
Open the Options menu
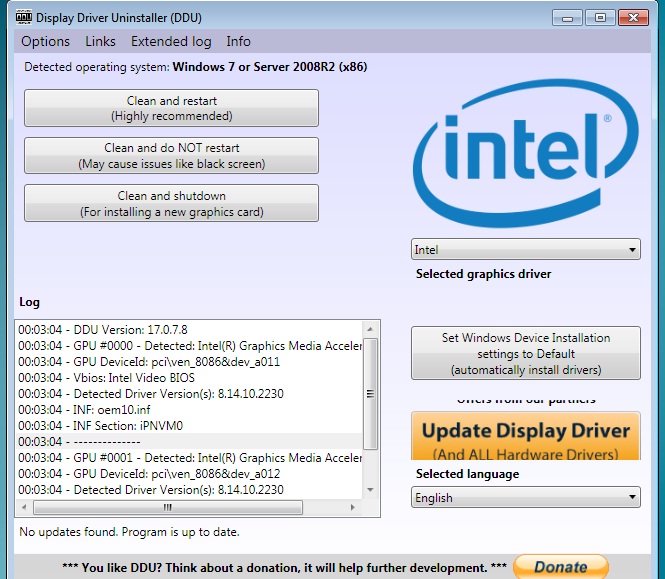(45, 42)
